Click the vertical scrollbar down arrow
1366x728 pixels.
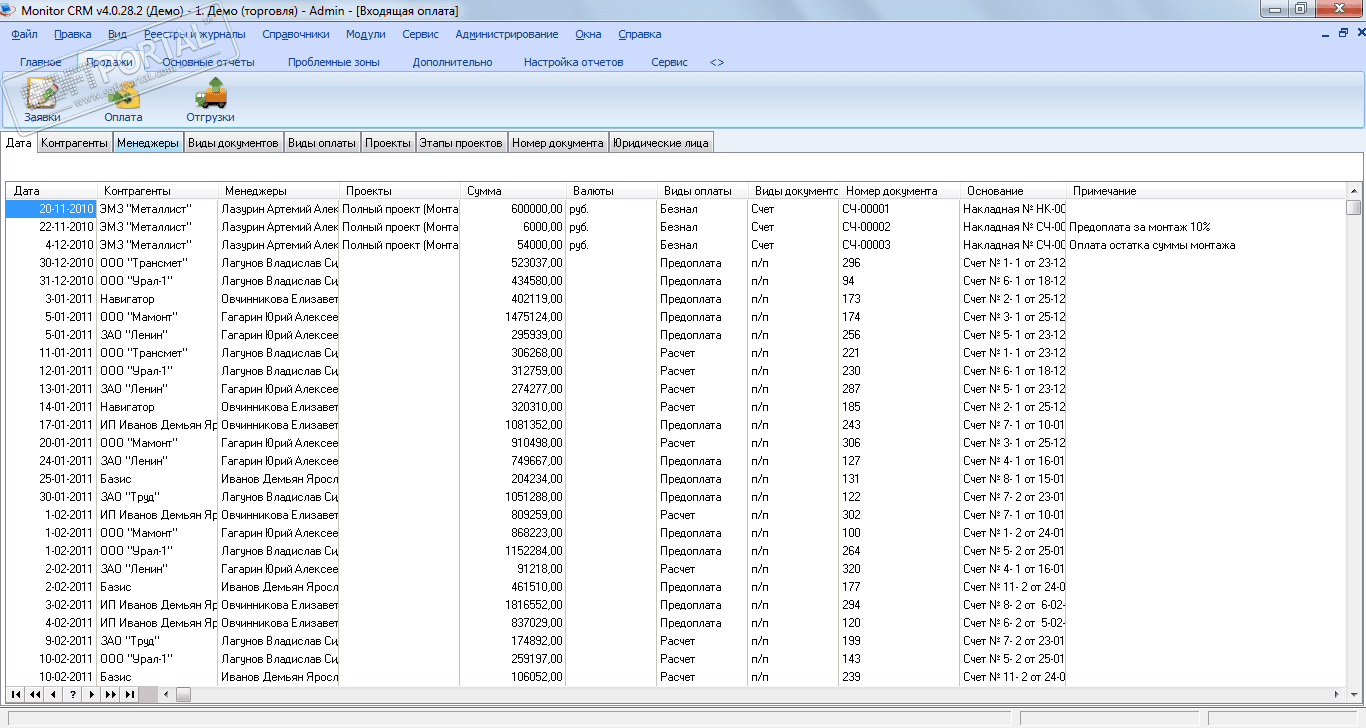click(1353, 694)
